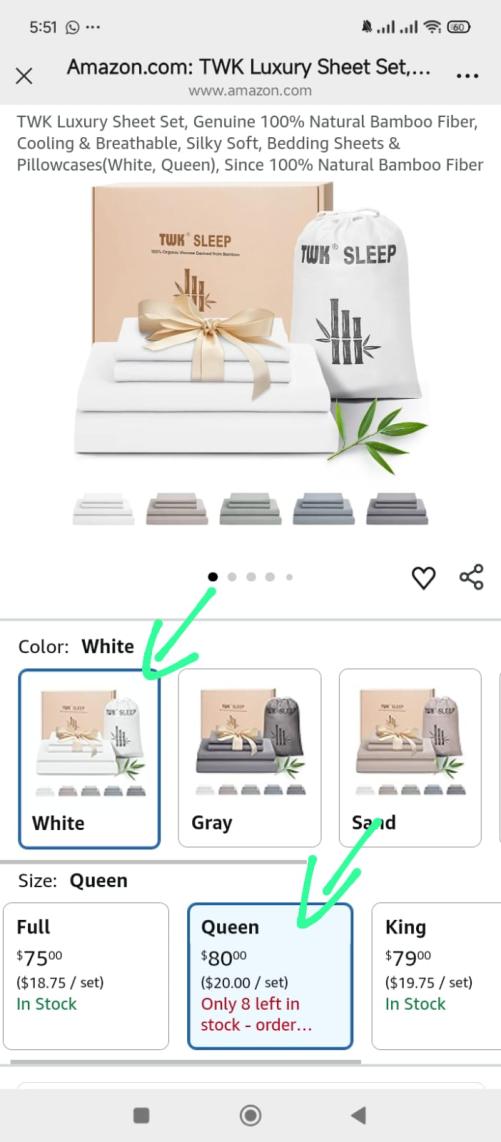Image resolution: width=501 pixels, height=1142 pixels.
Task: Choose the Queen size at $80.00
Action: click(x=270, y=976)
